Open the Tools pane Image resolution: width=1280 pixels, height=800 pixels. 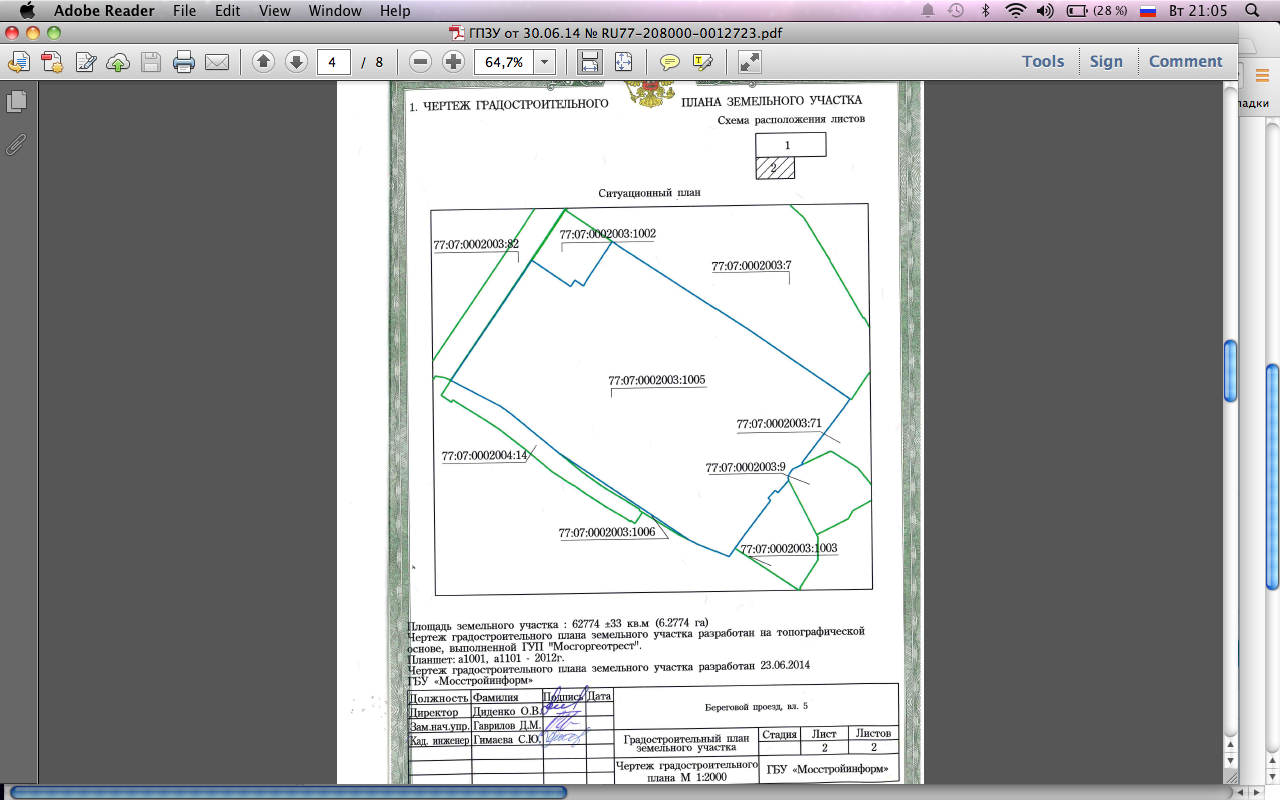(1043, 61)
